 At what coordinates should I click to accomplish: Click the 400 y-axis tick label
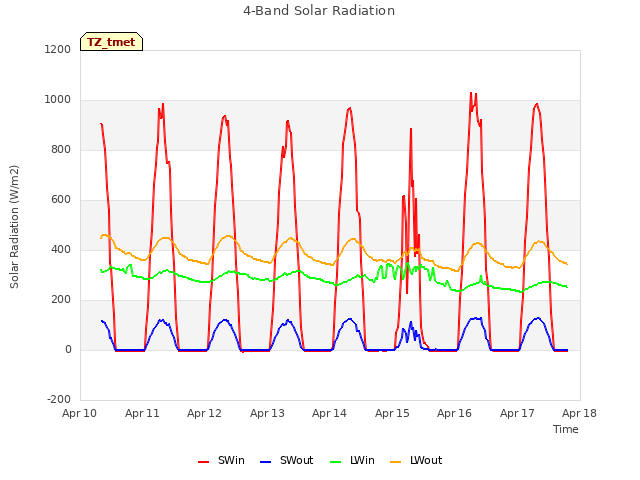(61, 249)
